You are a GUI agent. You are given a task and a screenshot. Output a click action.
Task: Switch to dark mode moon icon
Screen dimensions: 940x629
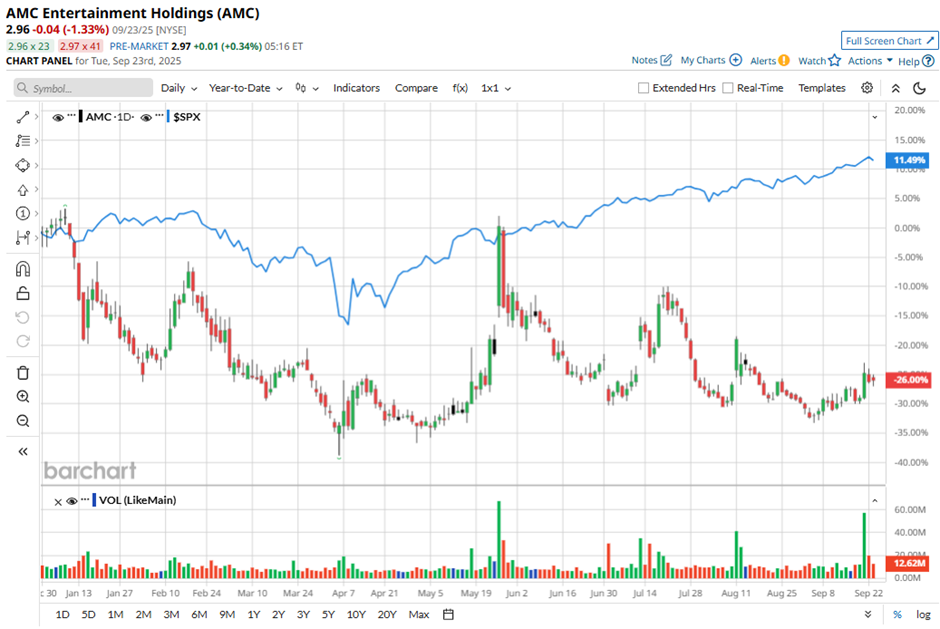coord(920,88)
